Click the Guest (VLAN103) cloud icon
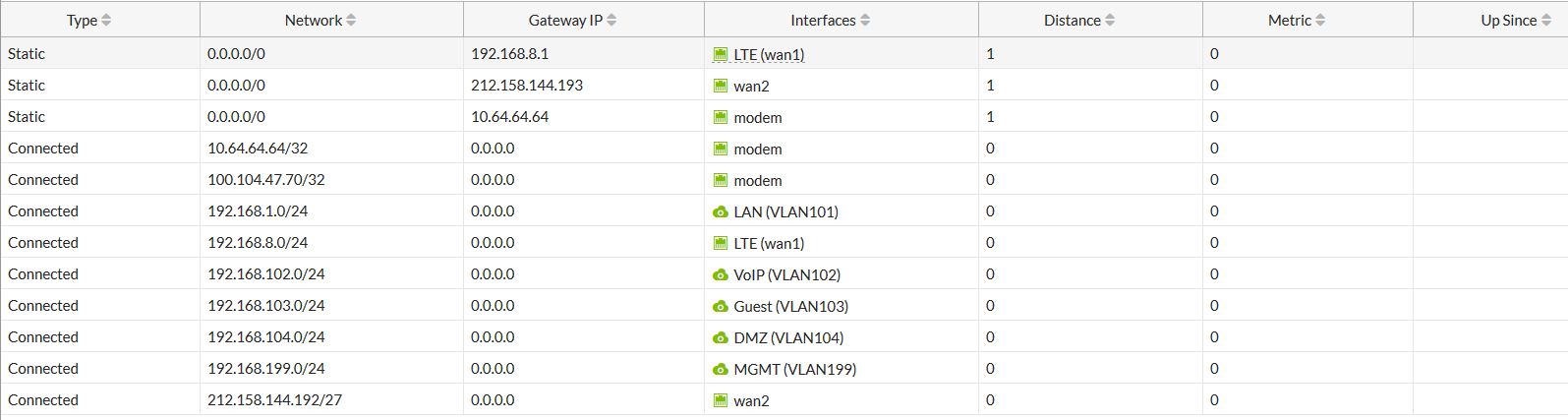 tap(721, 307)
